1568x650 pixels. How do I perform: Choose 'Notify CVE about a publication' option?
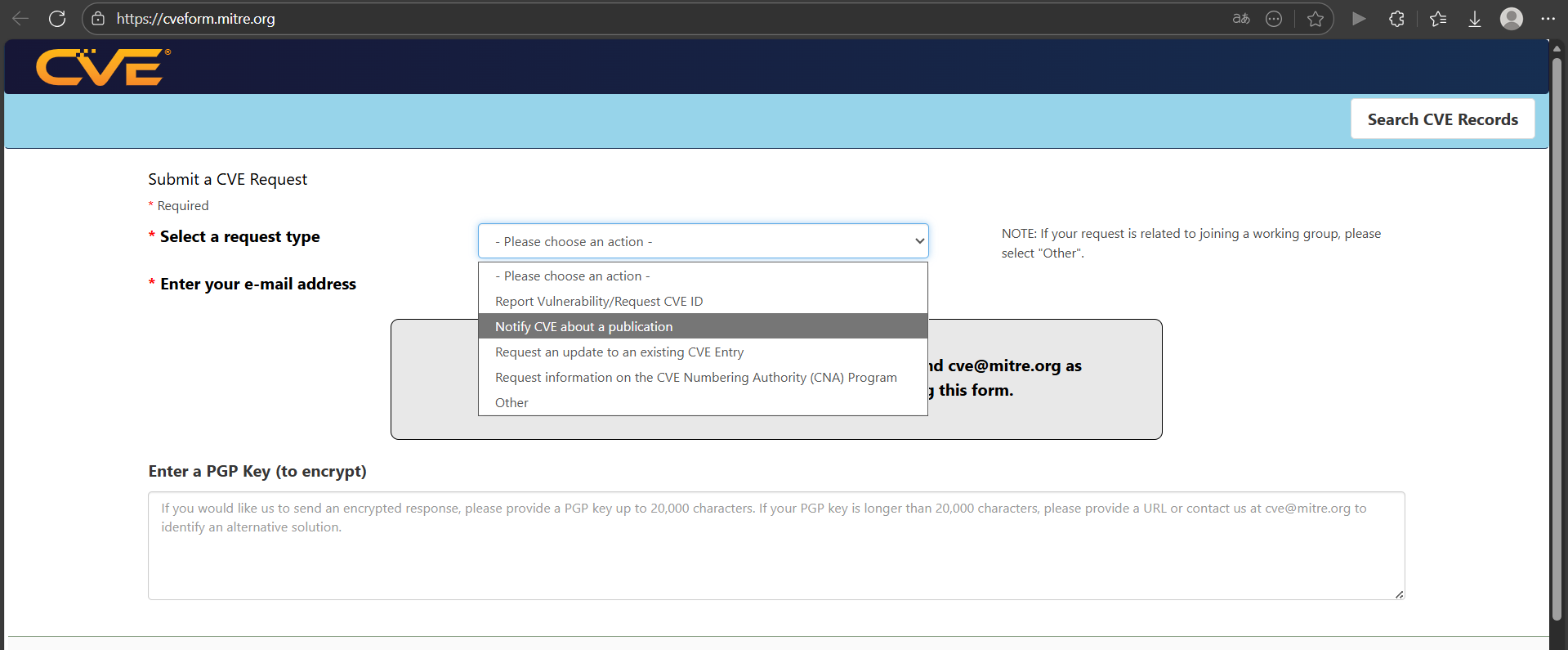tap(584, 327)
